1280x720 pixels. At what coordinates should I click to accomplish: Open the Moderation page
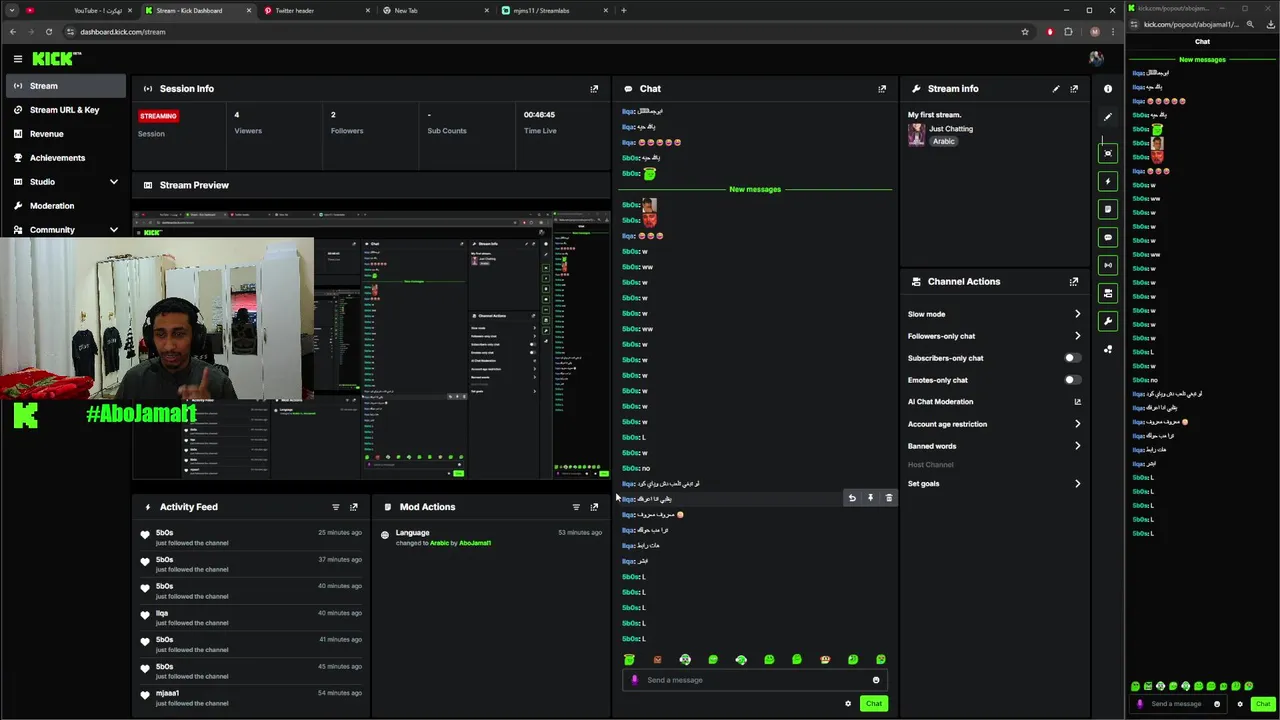(x=66, y=206)
